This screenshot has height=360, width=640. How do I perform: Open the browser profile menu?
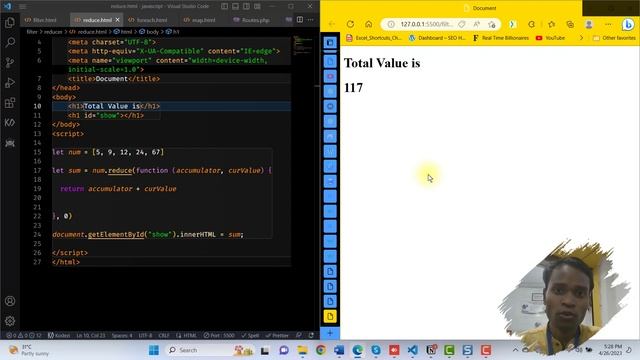pyautogui.click(x=589, y=24)
